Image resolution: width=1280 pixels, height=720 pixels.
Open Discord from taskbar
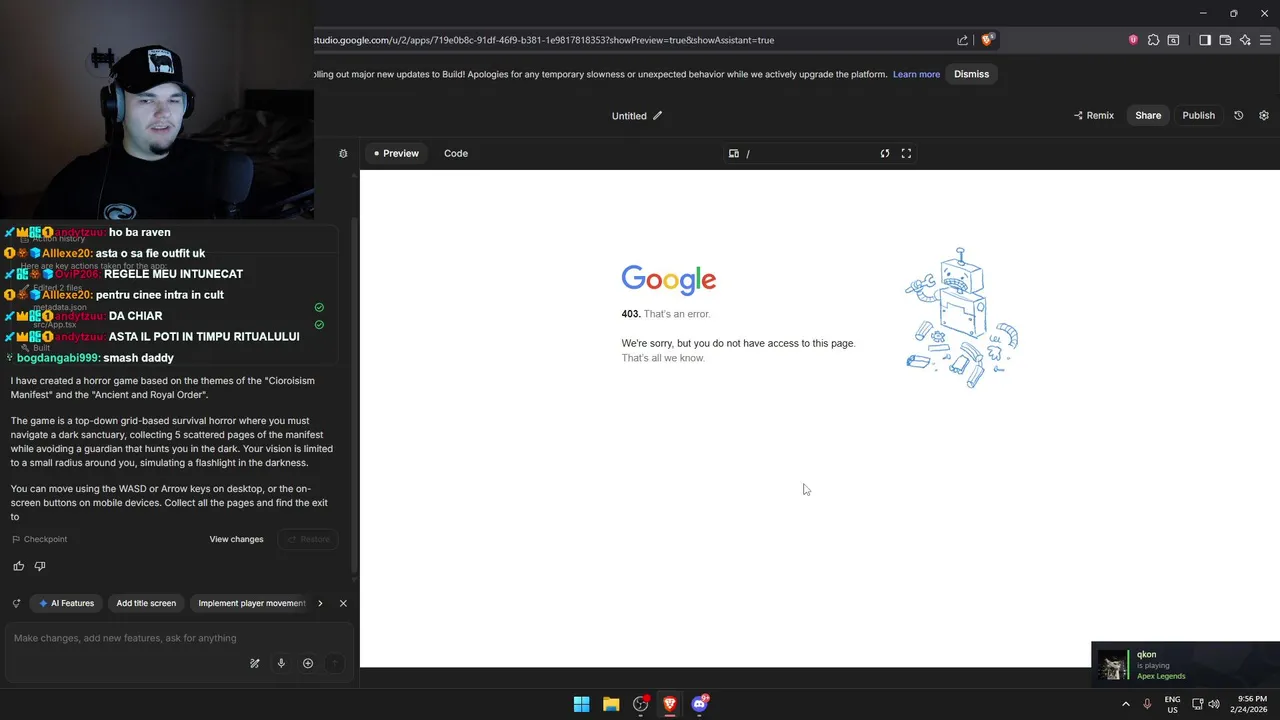[700, 704]
